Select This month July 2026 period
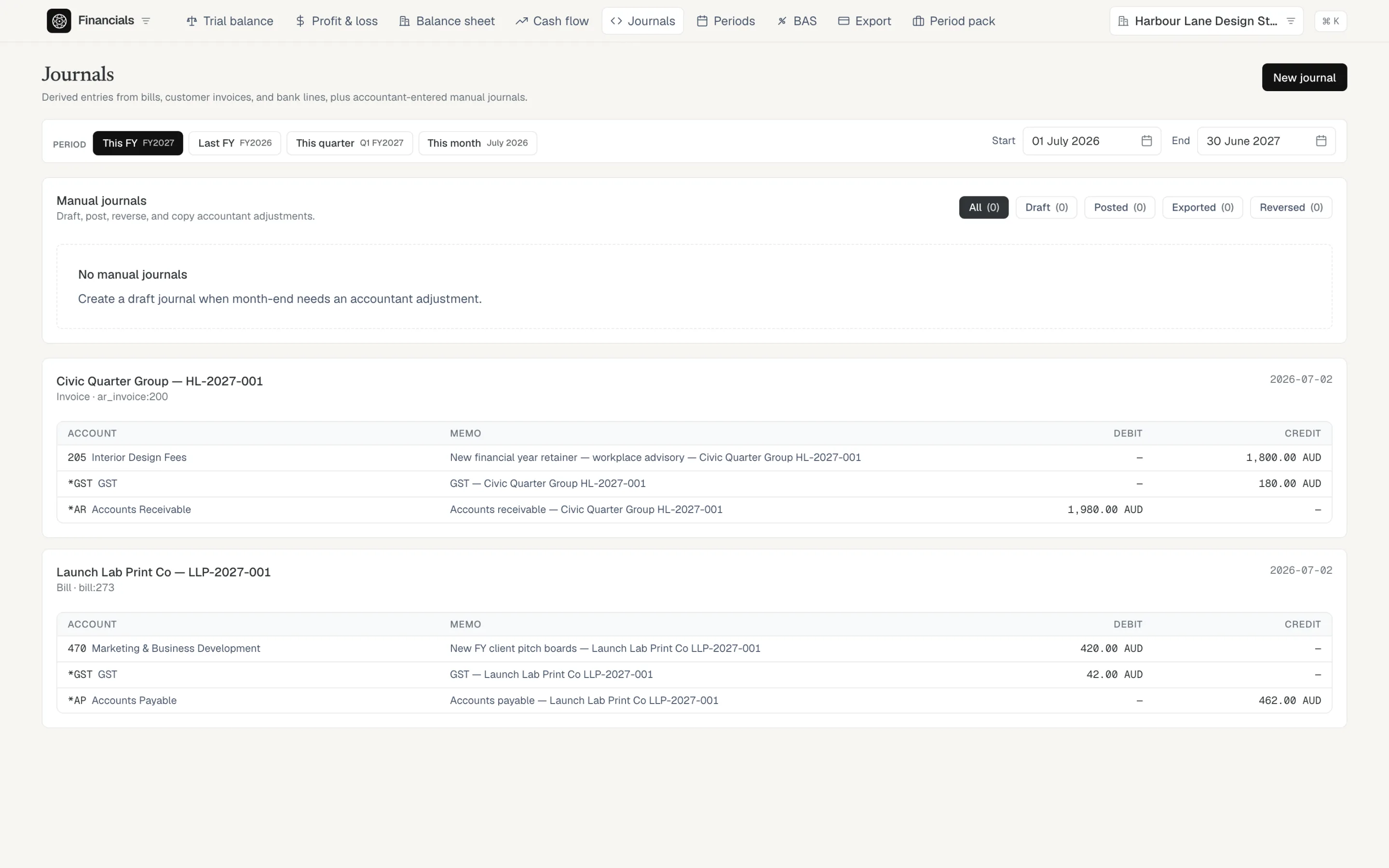The height and width of the screenshot is (868, 1389). (477, 143)
